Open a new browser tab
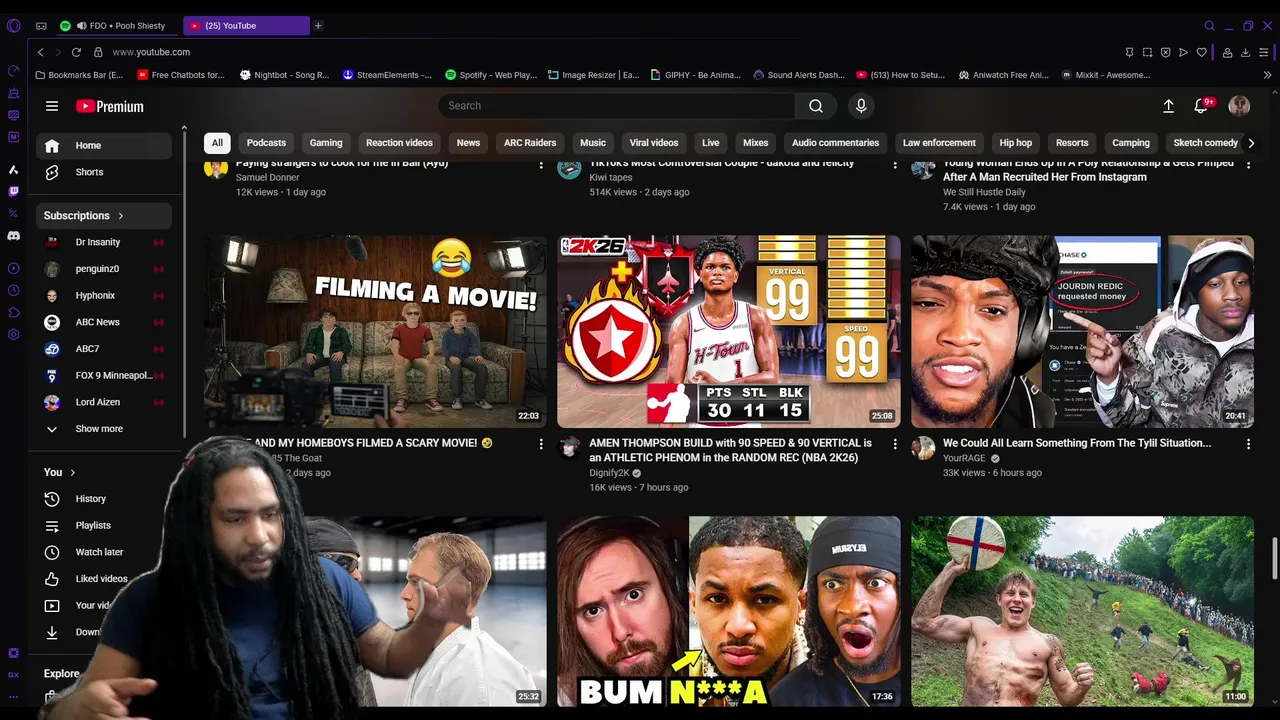 click(x=318, y=26)
